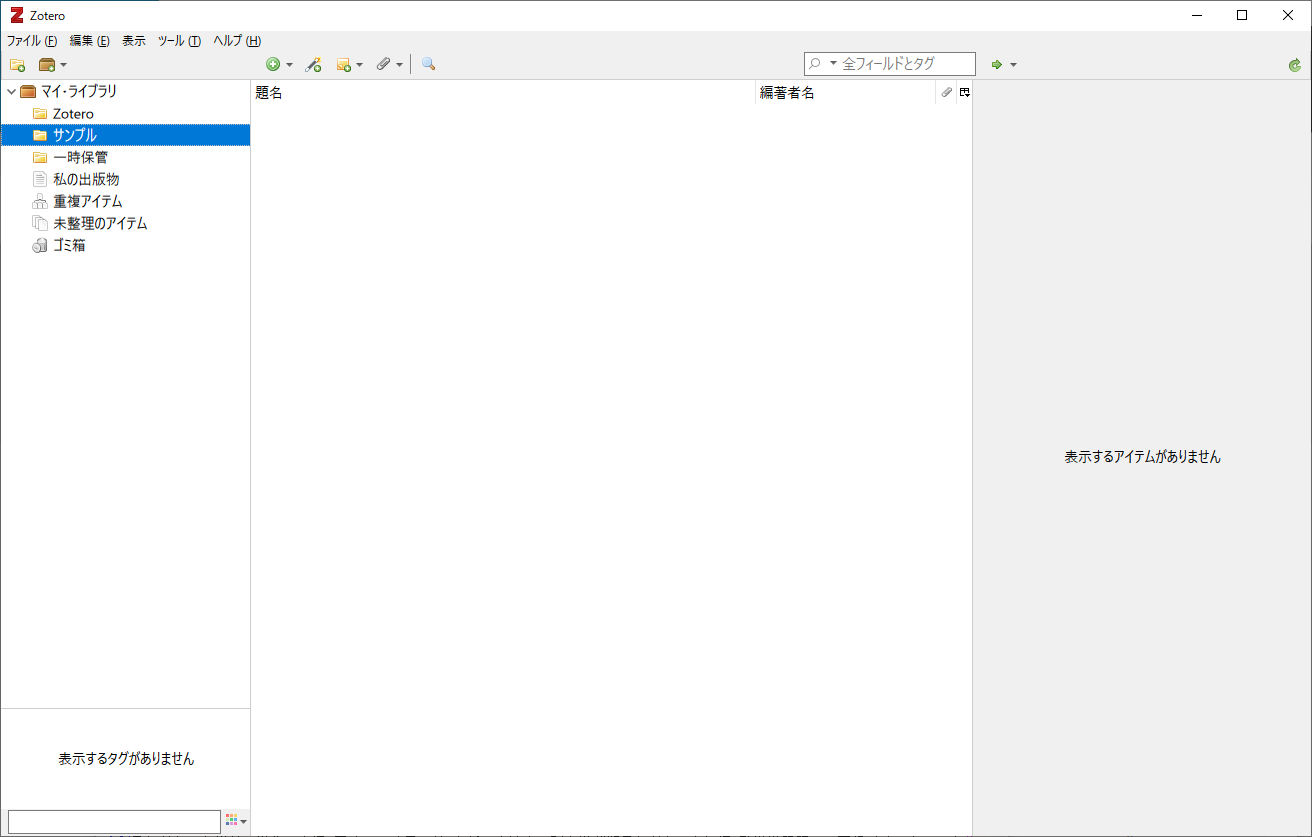Open the ファイル menu

pyautogui.click(x=32, y=41)
